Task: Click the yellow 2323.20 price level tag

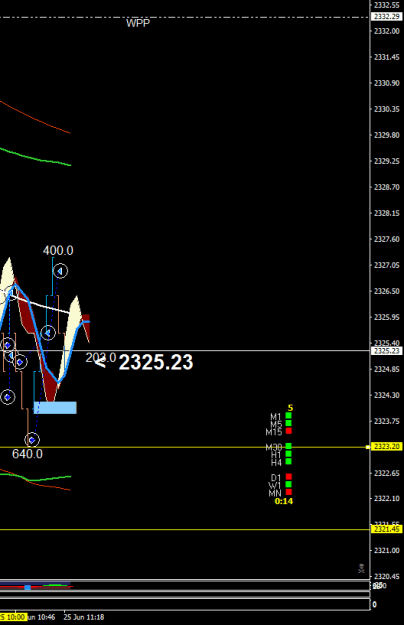Action: (x=386, y=446)
